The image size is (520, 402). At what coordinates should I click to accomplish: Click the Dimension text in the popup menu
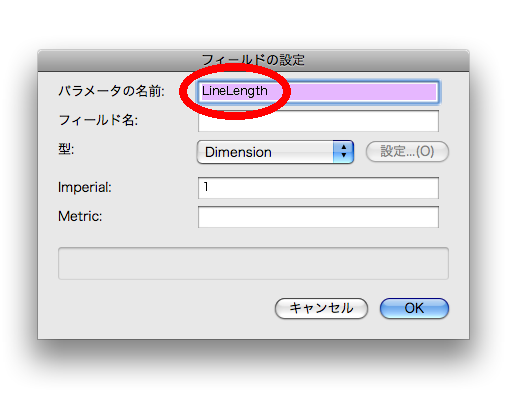coord(238,152)
